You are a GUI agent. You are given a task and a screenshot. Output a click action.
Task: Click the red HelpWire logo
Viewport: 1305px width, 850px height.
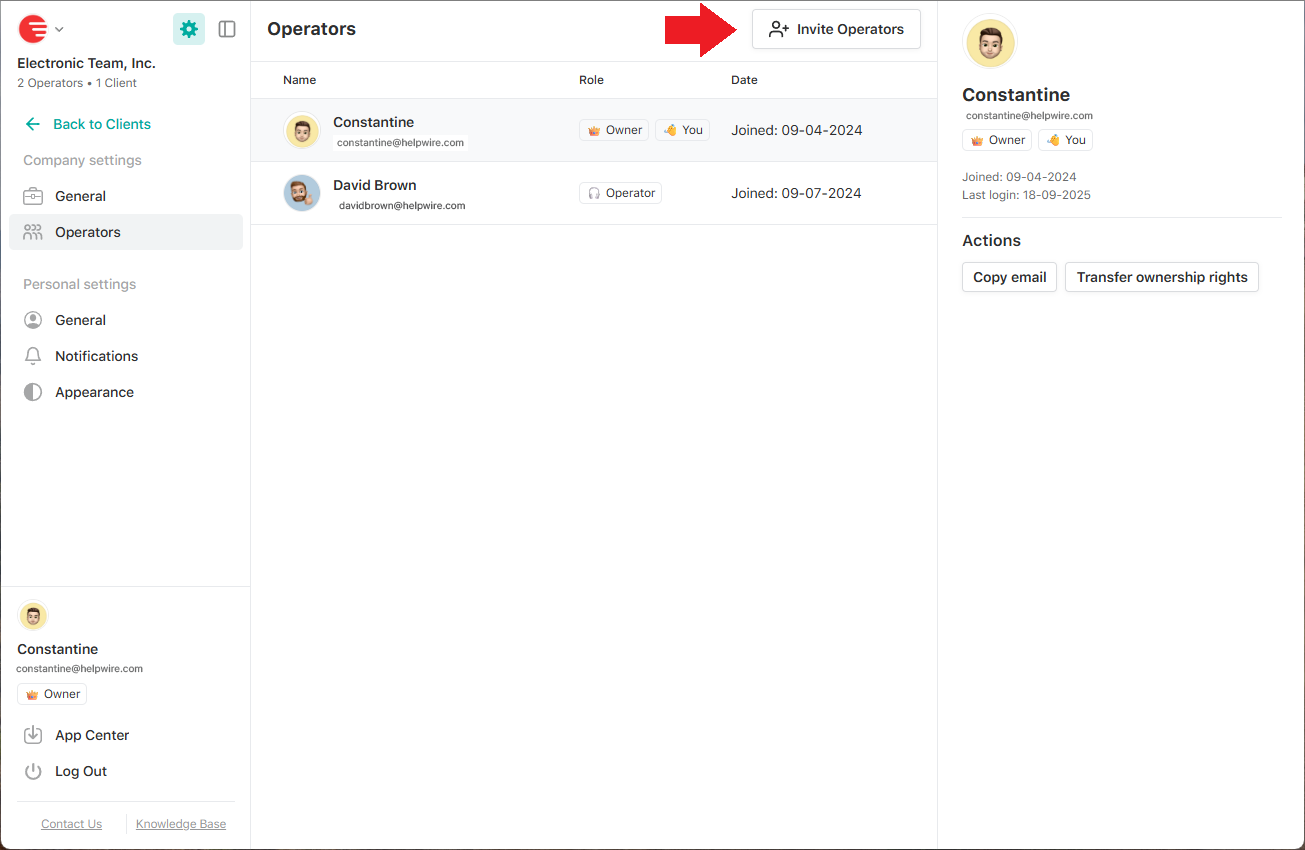[x=33, y=29]
